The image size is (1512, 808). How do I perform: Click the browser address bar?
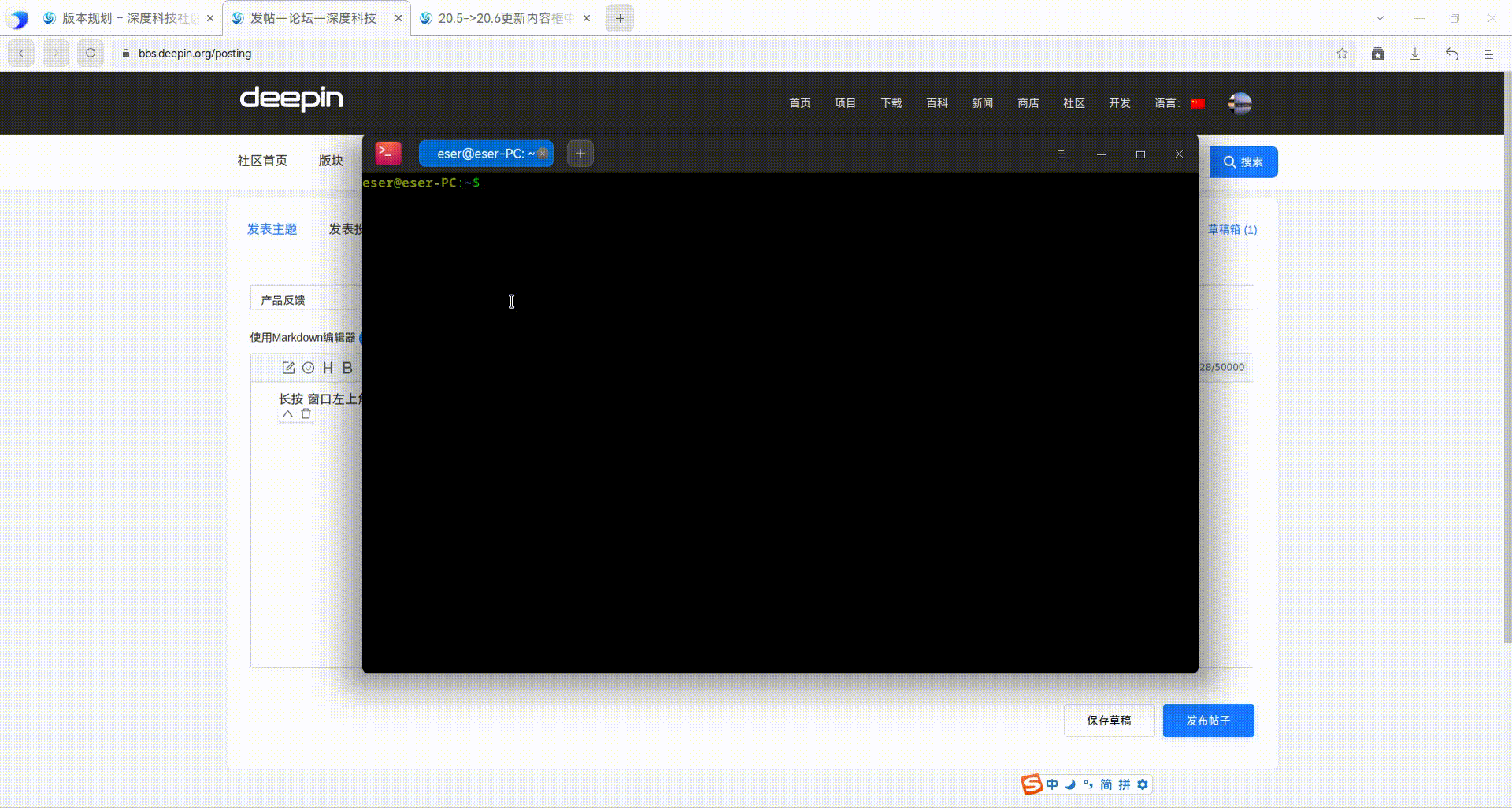(x=315, y=54)
